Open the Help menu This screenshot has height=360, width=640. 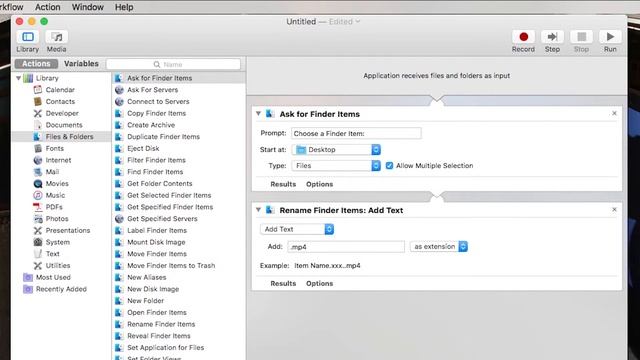tap(124, 7)
